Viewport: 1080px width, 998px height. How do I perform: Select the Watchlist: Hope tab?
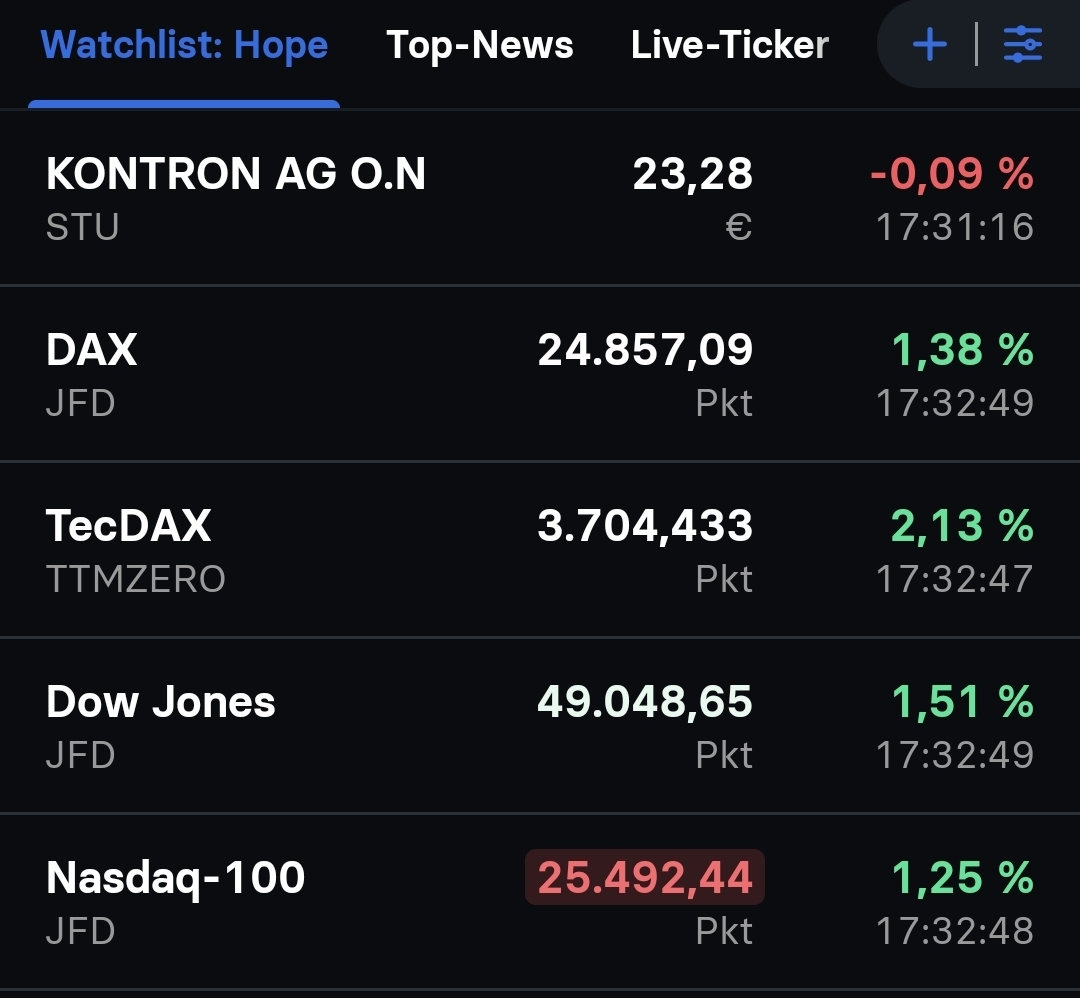[x=184, y=44]
